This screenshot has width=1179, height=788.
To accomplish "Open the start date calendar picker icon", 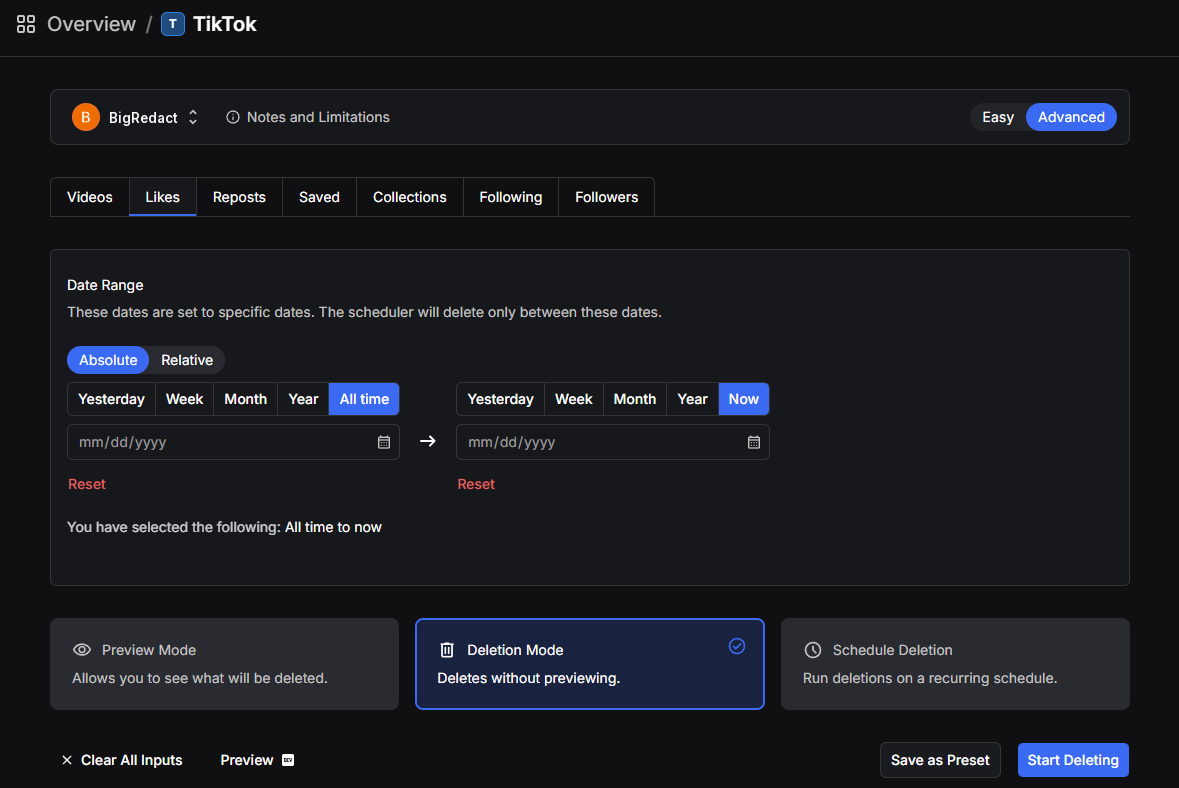I will coord(383,442).
